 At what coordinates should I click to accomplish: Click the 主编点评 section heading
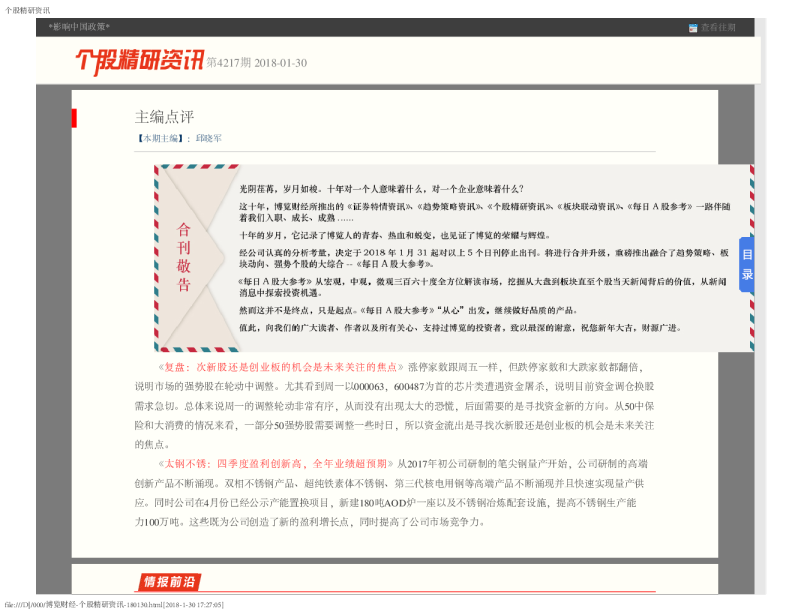(x=164, y=117)
